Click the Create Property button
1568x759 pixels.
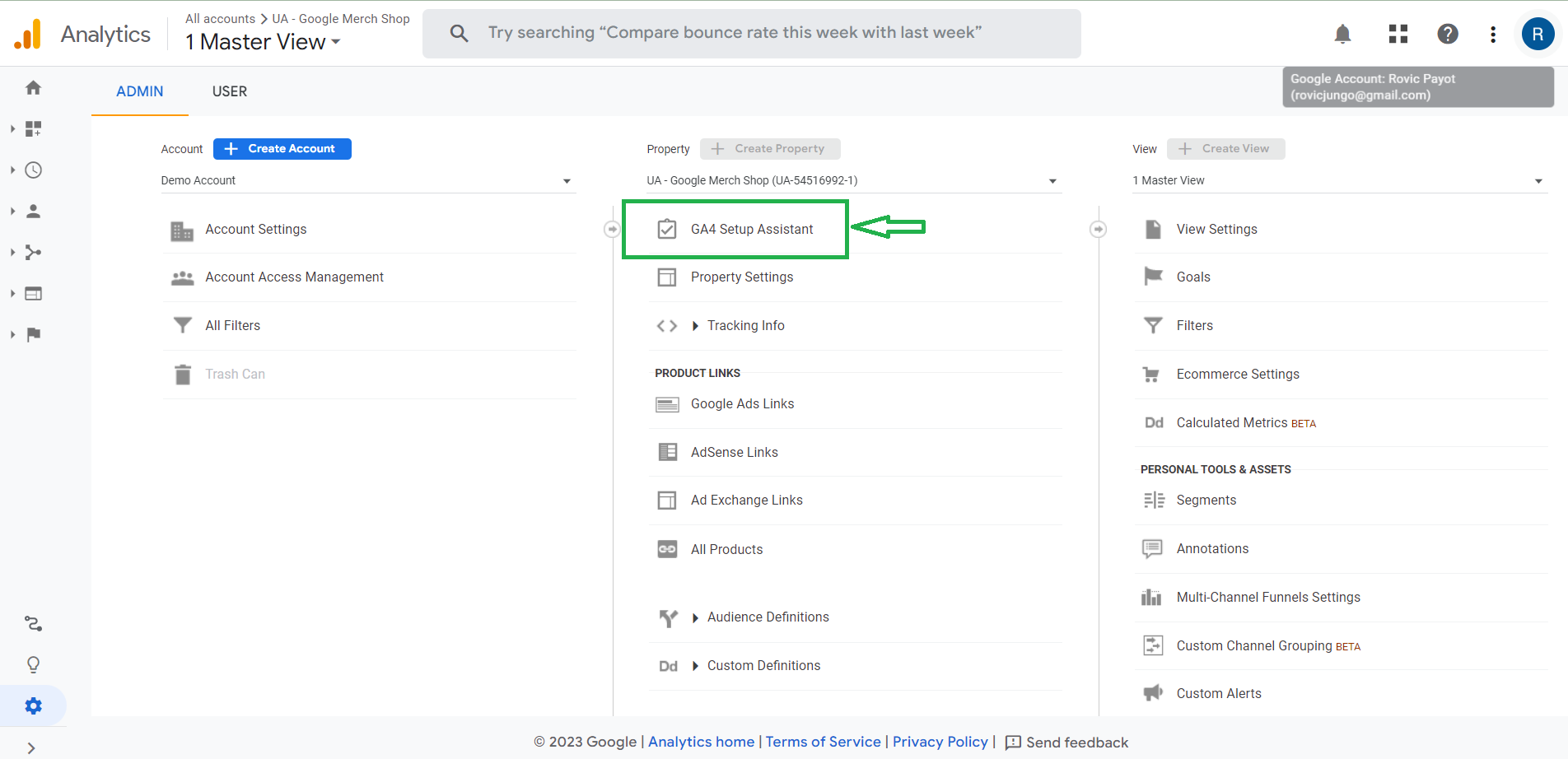[x=769, y=149]
